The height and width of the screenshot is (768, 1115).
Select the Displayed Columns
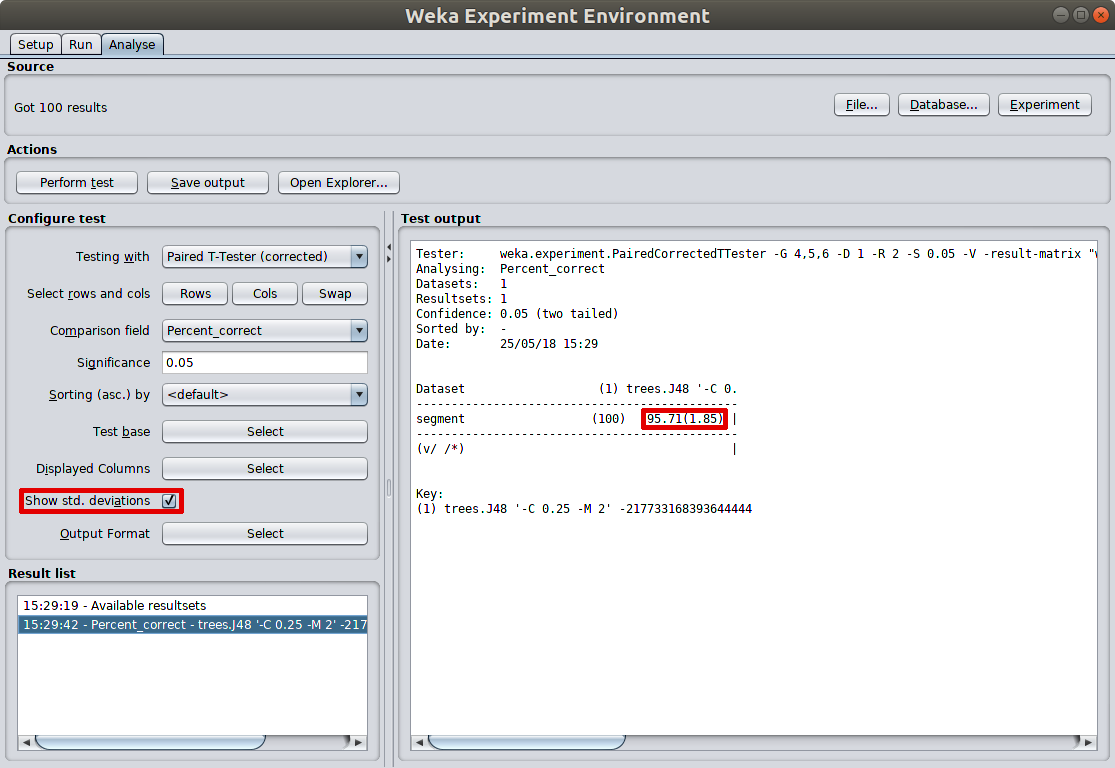[x=265, y=469]
